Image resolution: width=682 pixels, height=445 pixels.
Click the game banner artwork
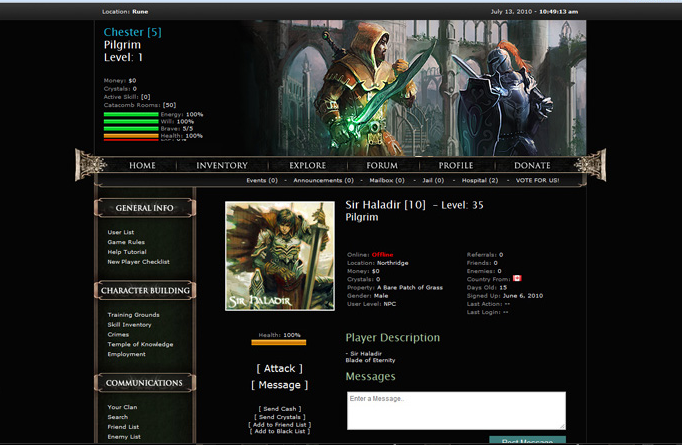[413, 88]
